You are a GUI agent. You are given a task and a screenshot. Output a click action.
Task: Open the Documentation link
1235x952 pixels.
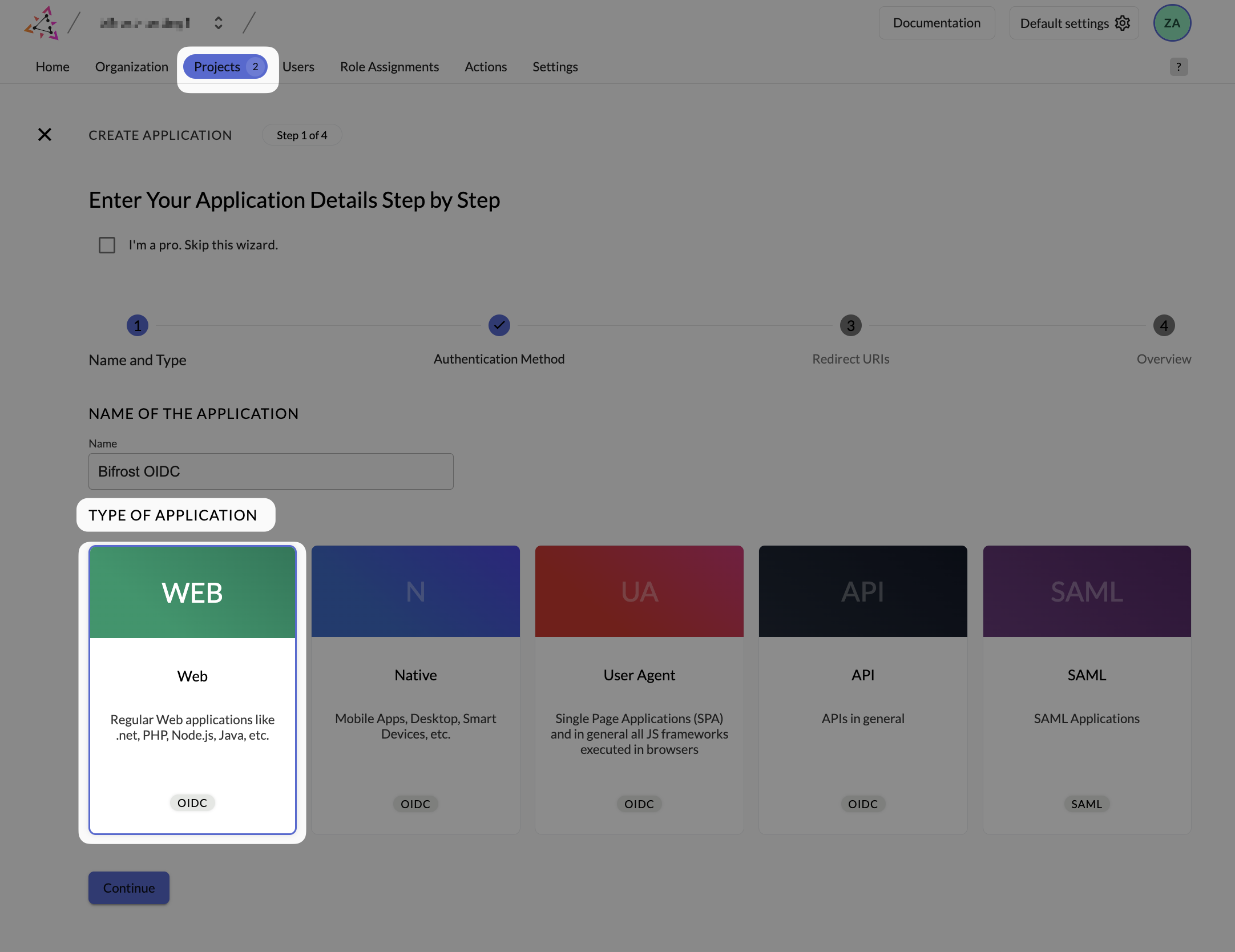click(937, 23)
